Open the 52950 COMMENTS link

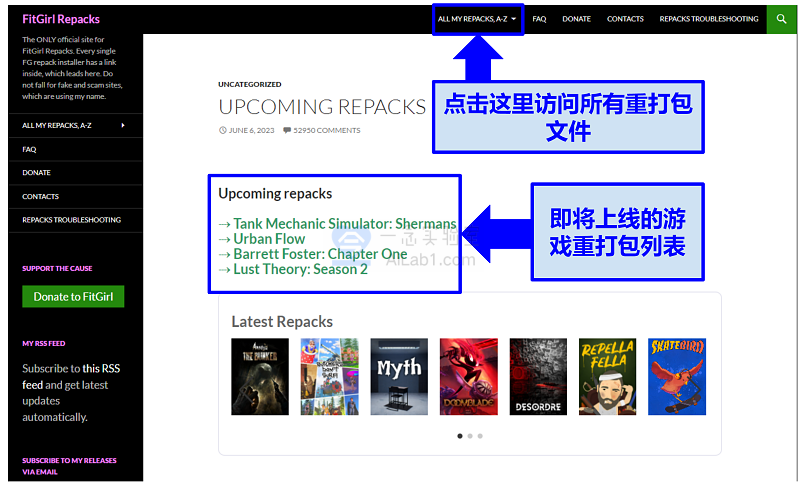click(x=327, y=131)
